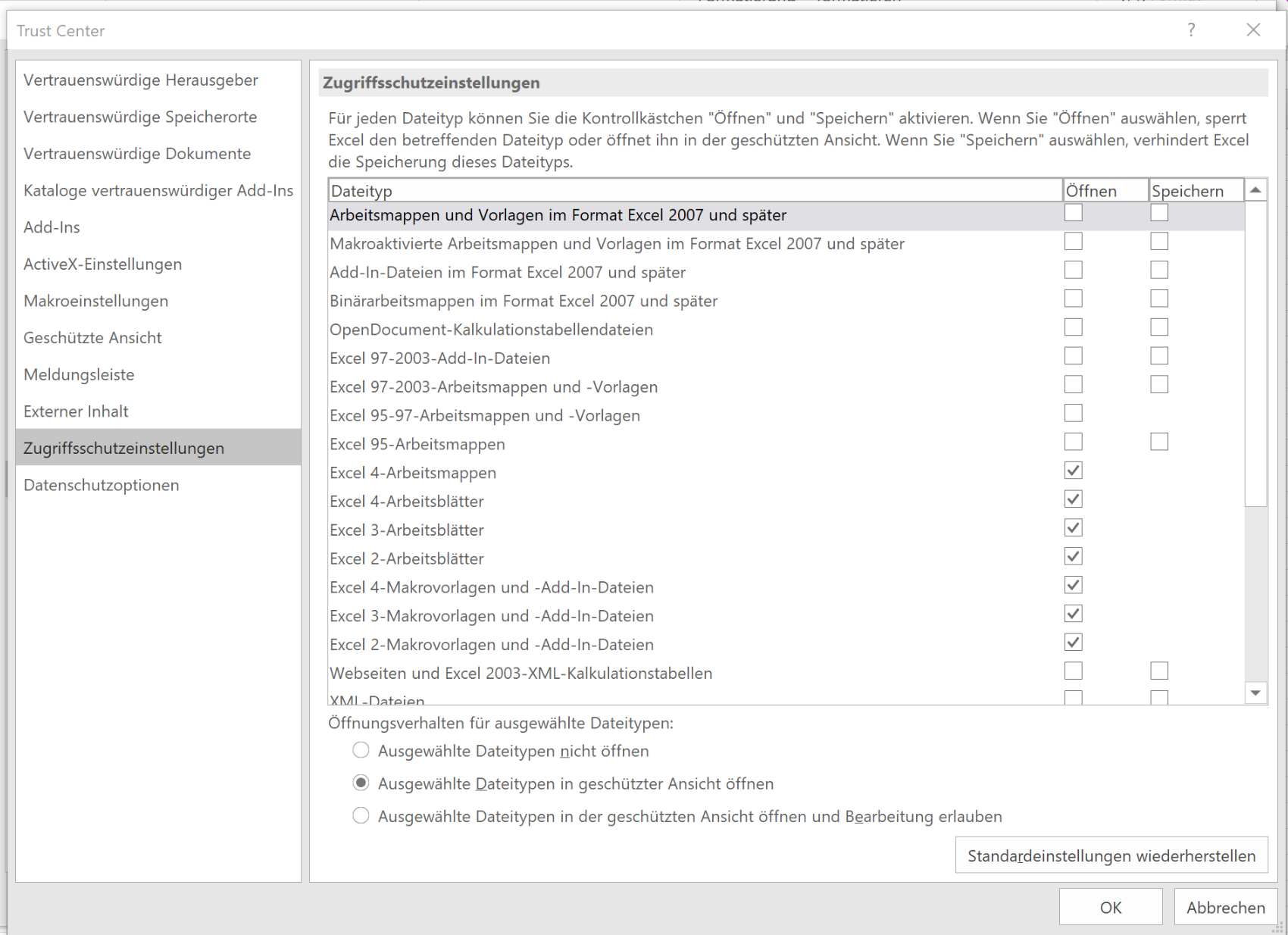Enable Öffnen for Arbeitsmappen und Vorlagen 2007
The image size is (1288, 935).
pyautogui.click(x=1074, y=213)
